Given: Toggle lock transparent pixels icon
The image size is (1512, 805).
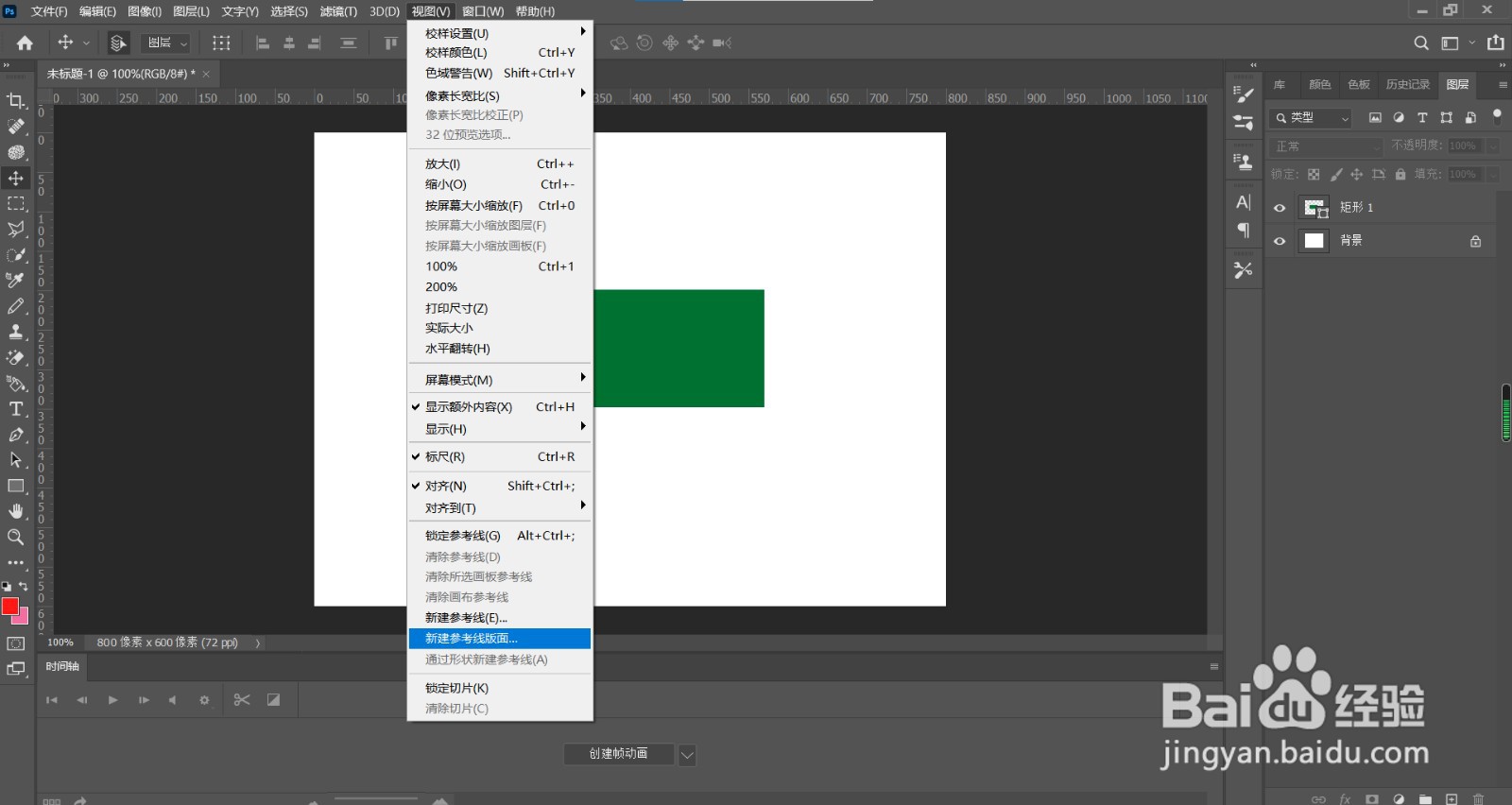Looking at the screenshot, I should pyautogui.click(x=1314, y=175).
